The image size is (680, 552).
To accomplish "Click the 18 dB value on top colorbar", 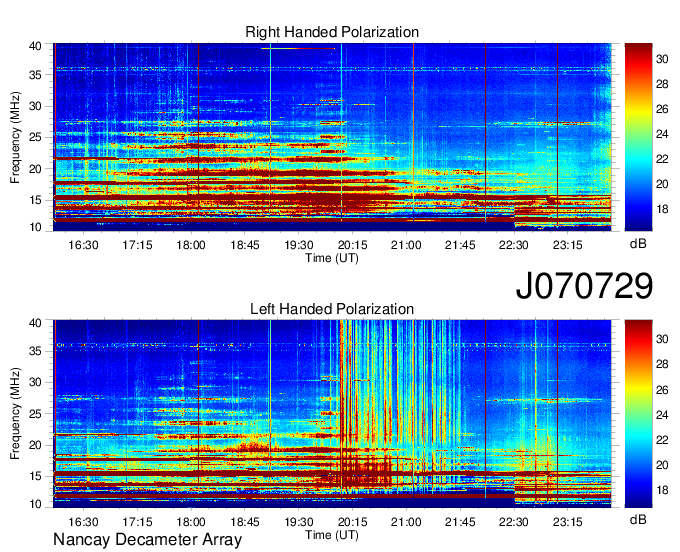I will pos(662,209).
